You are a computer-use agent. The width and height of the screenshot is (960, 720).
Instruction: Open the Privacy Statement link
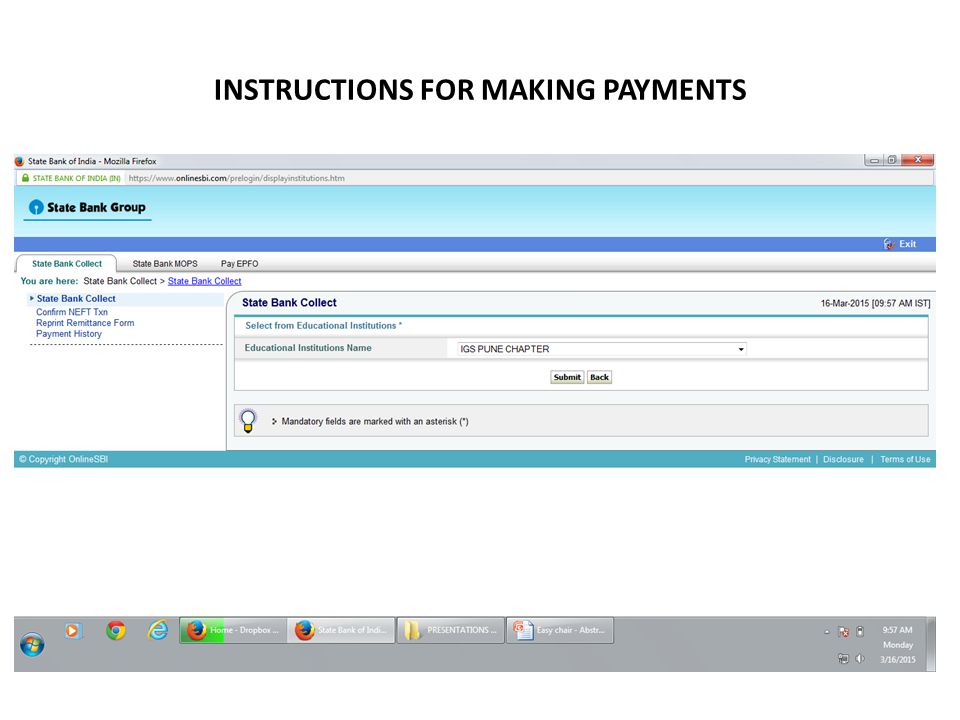click(x=778, y=459)
